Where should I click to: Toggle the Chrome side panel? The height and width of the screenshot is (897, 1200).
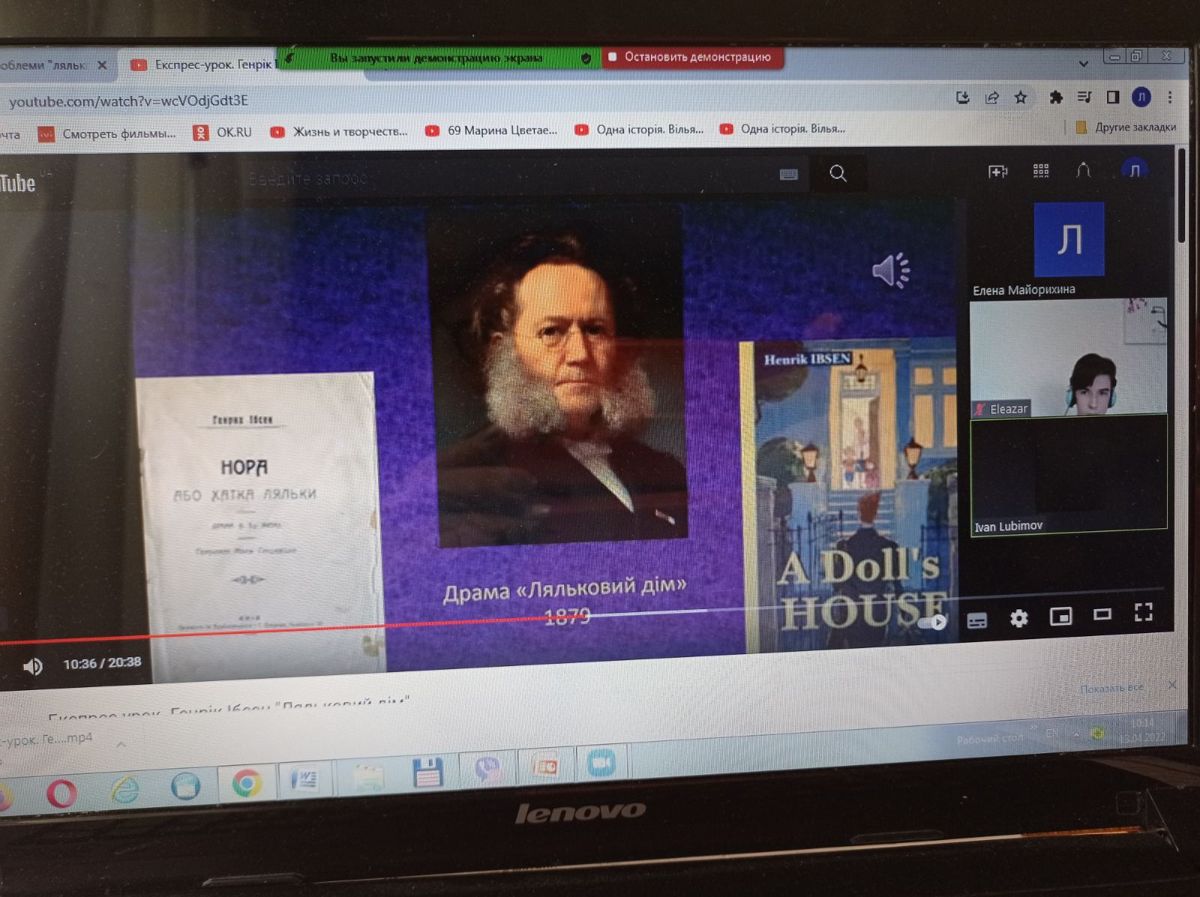point(1112,97)
